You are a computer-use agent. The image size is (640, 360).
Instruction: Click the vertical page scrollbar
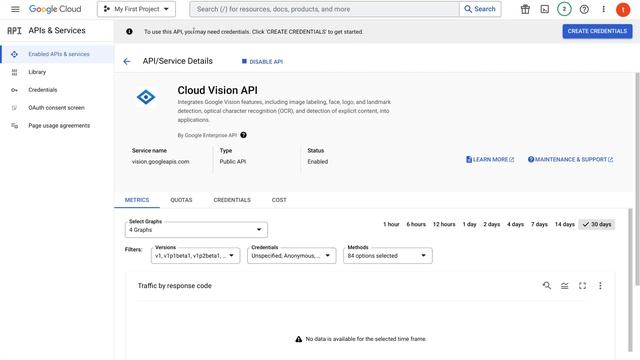point(637,179)
